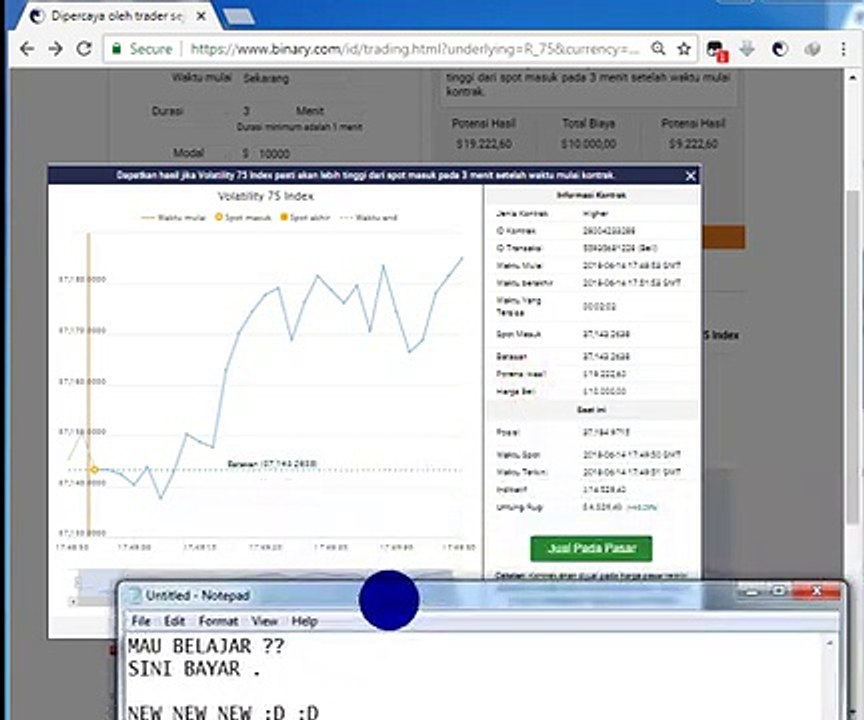This screenshot has width=864, height=720.
Task: Click the chart navigator left handle
Action: [77, 582]
